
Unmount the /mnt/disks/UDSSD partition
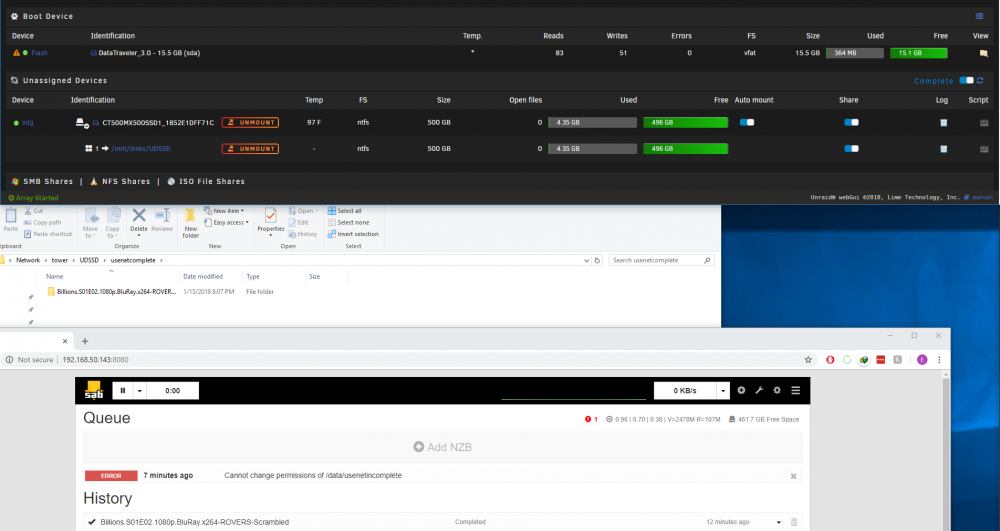click(250, 149)
